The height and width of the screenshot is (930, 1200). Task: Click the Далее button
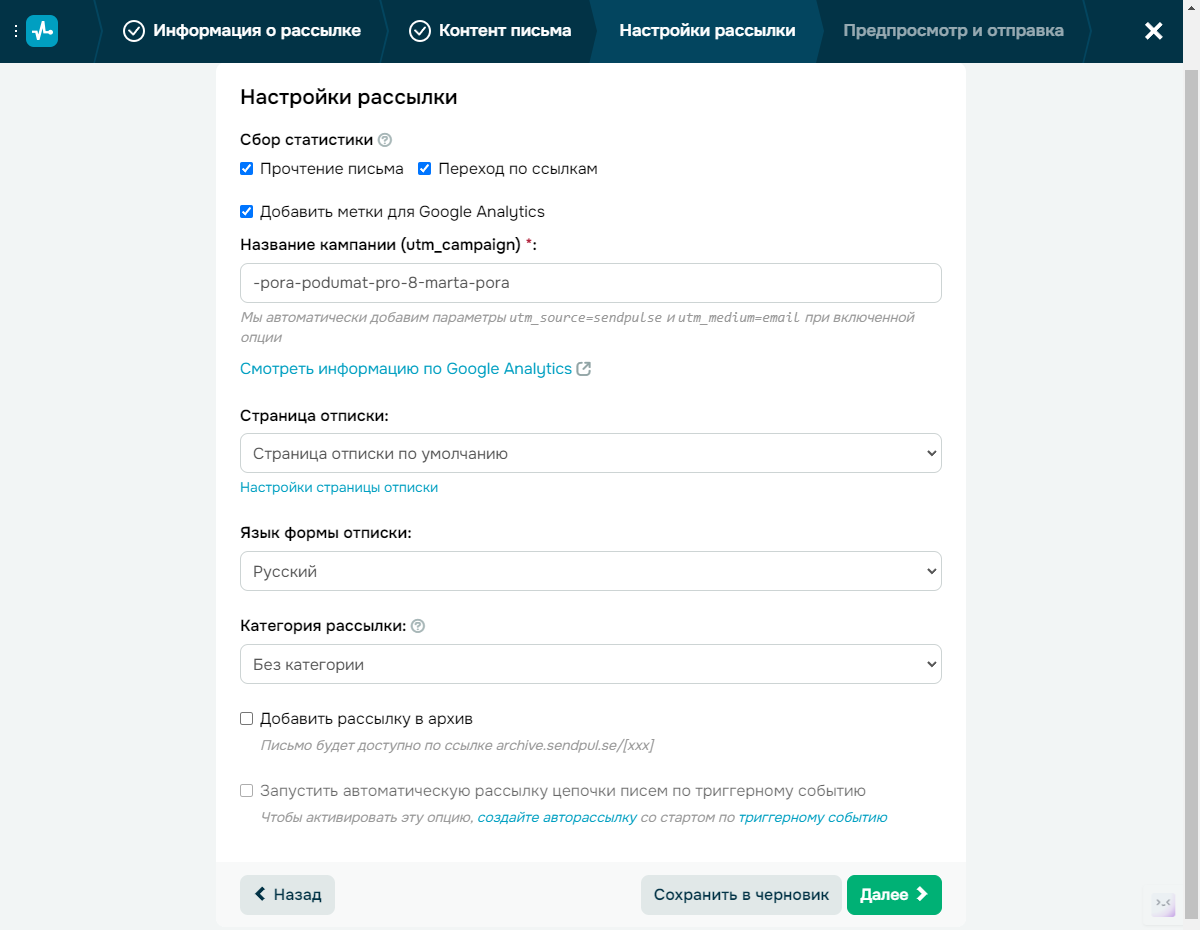point(894,895)
